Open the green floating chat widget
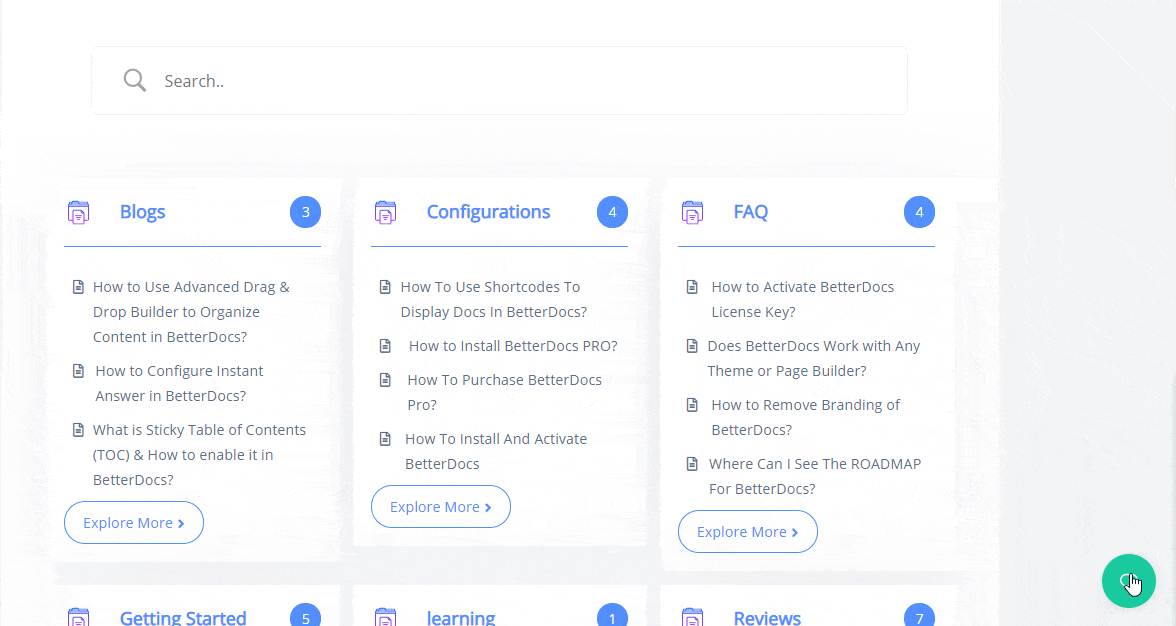The width and height of the screenshot is (1176, 626). [x=1129, y=581]
